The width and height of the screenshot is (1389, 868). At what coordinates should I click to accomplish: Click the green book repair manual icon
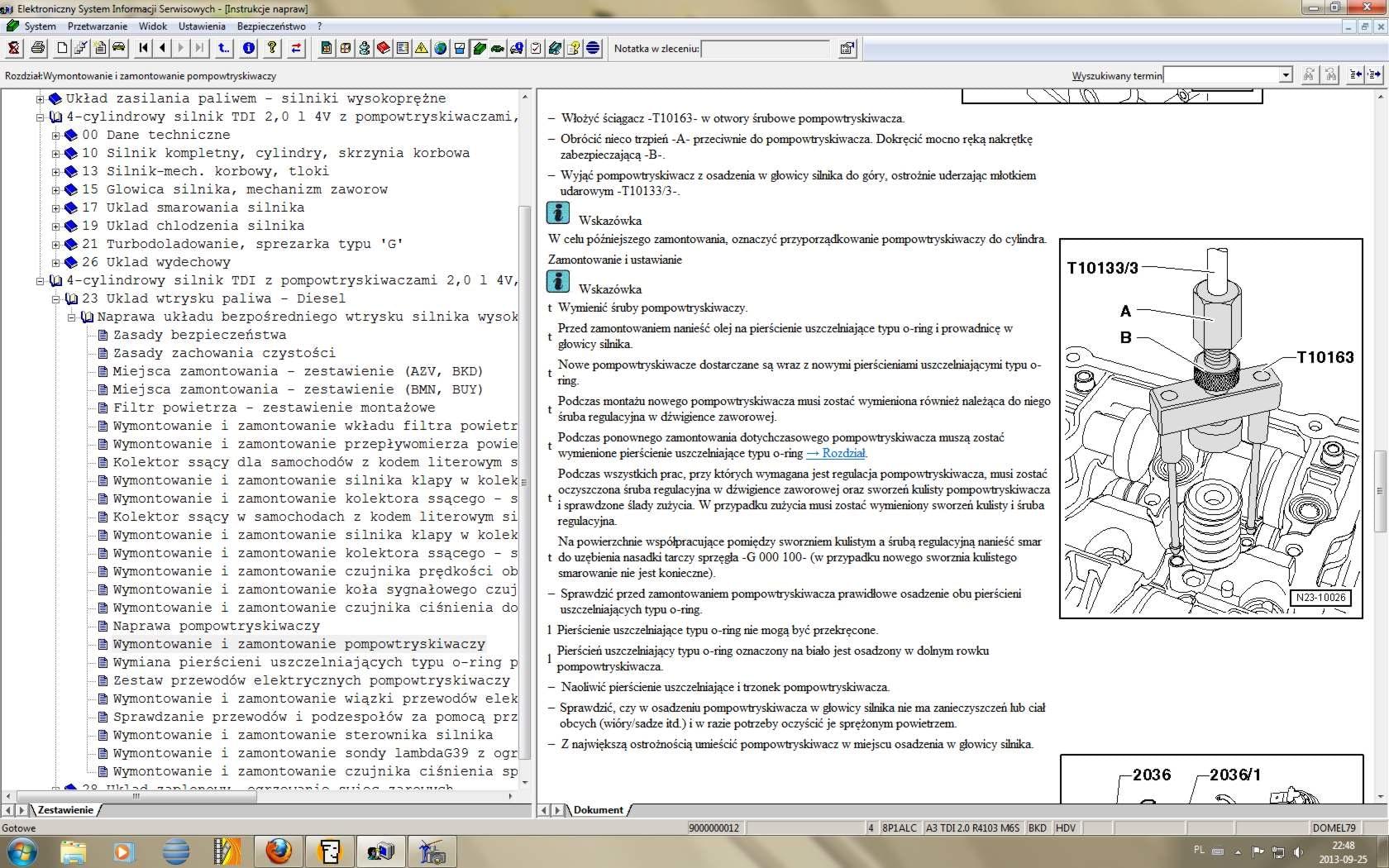pyautogui.click(x=479, y=48)
